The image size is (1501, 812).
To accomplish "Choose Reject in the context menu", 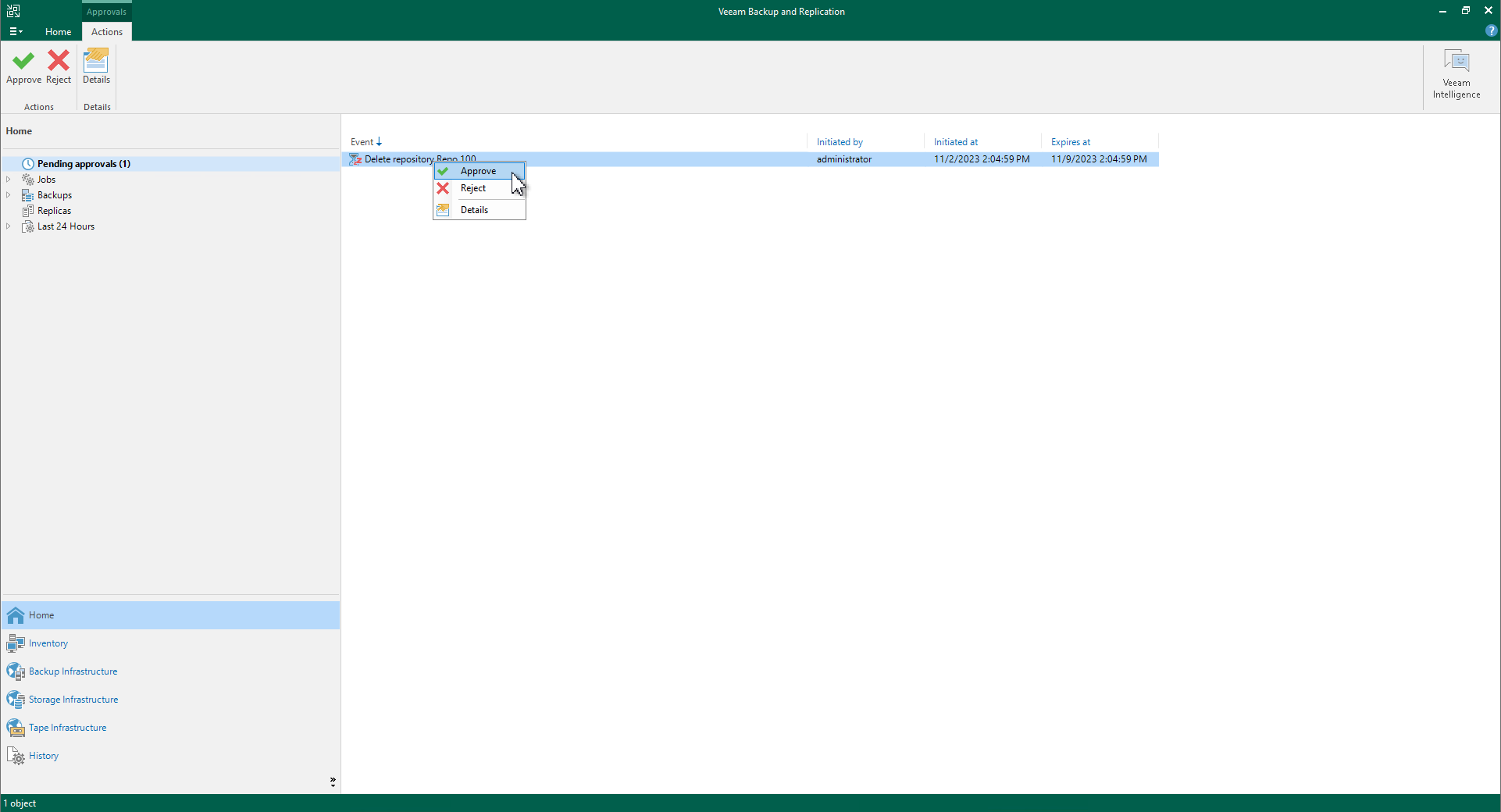I will pyautogui.click(x=480, y=188).
